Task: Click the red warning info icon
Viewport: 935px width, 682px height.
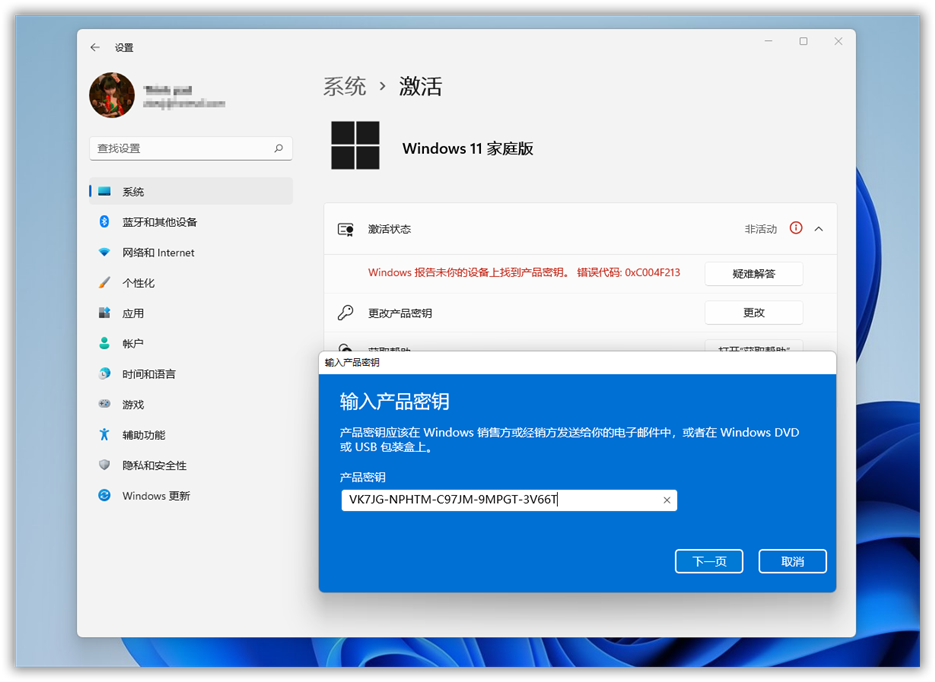Action: (796, 228)
